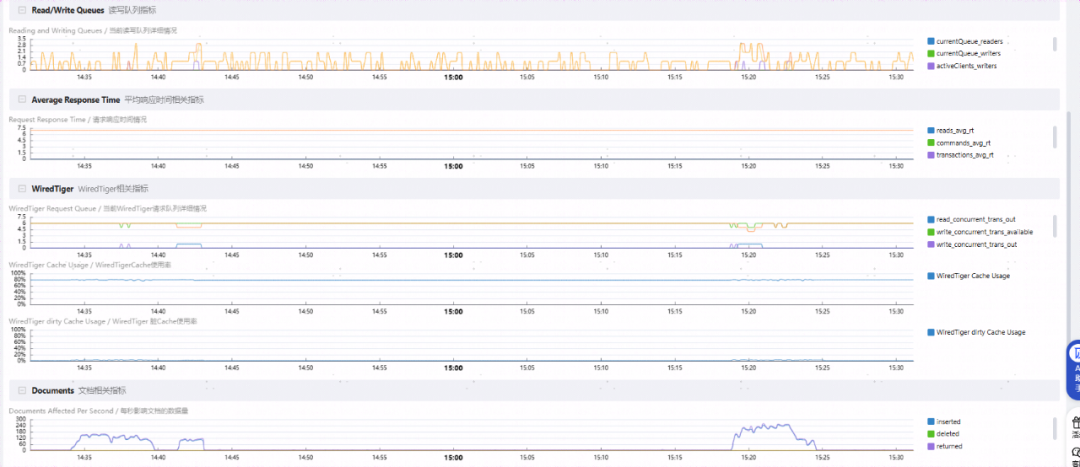Click 15:30 on the WiredTiger dirty Cache Usage axis
This screenshot has height=467, width=1080.
[x=895, y=368]
